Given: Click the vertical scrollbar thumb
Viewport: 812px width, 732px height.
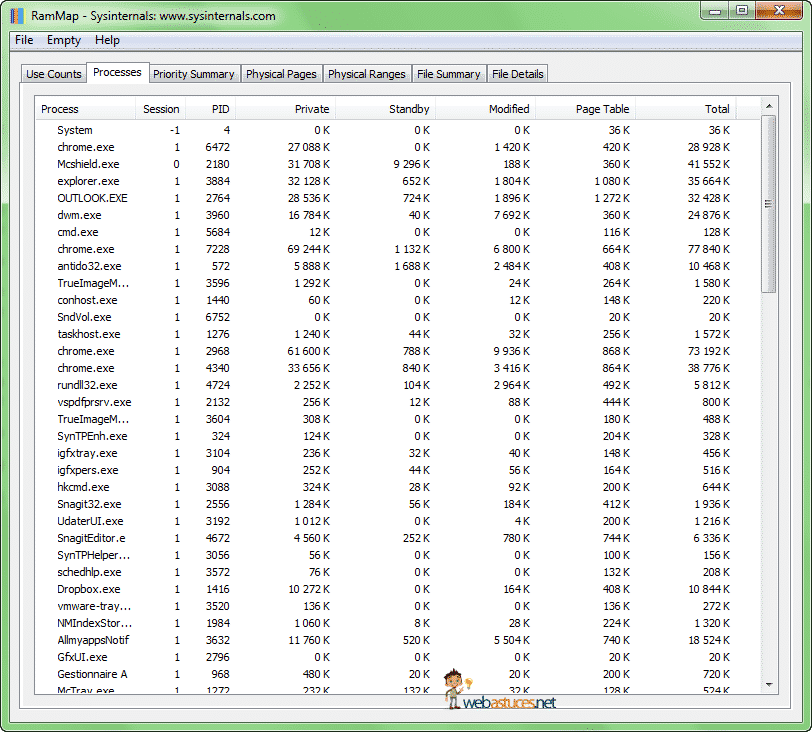Looking at the screenshot, I should [769, 203].
